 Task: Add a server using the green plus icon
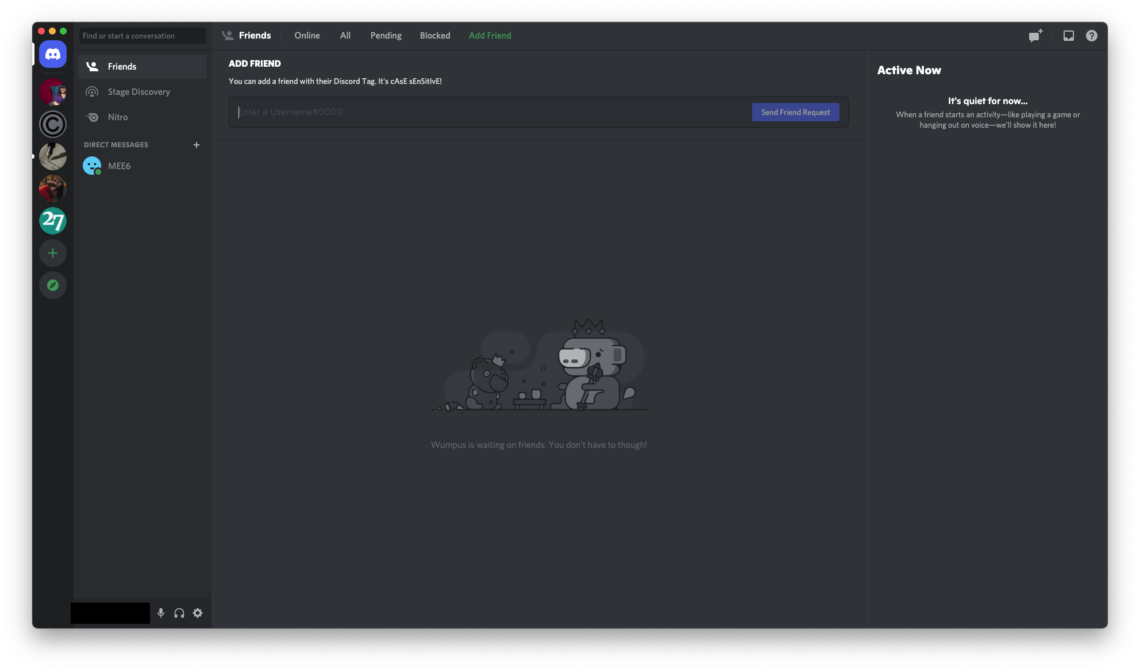(x=52, y=253)
